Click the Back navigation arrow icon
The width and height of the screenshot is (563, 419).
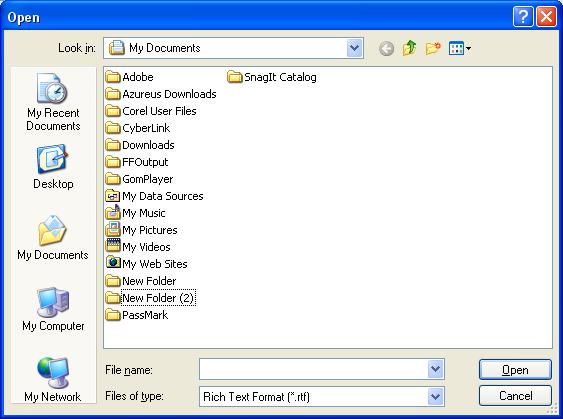[x=386, y=48]
